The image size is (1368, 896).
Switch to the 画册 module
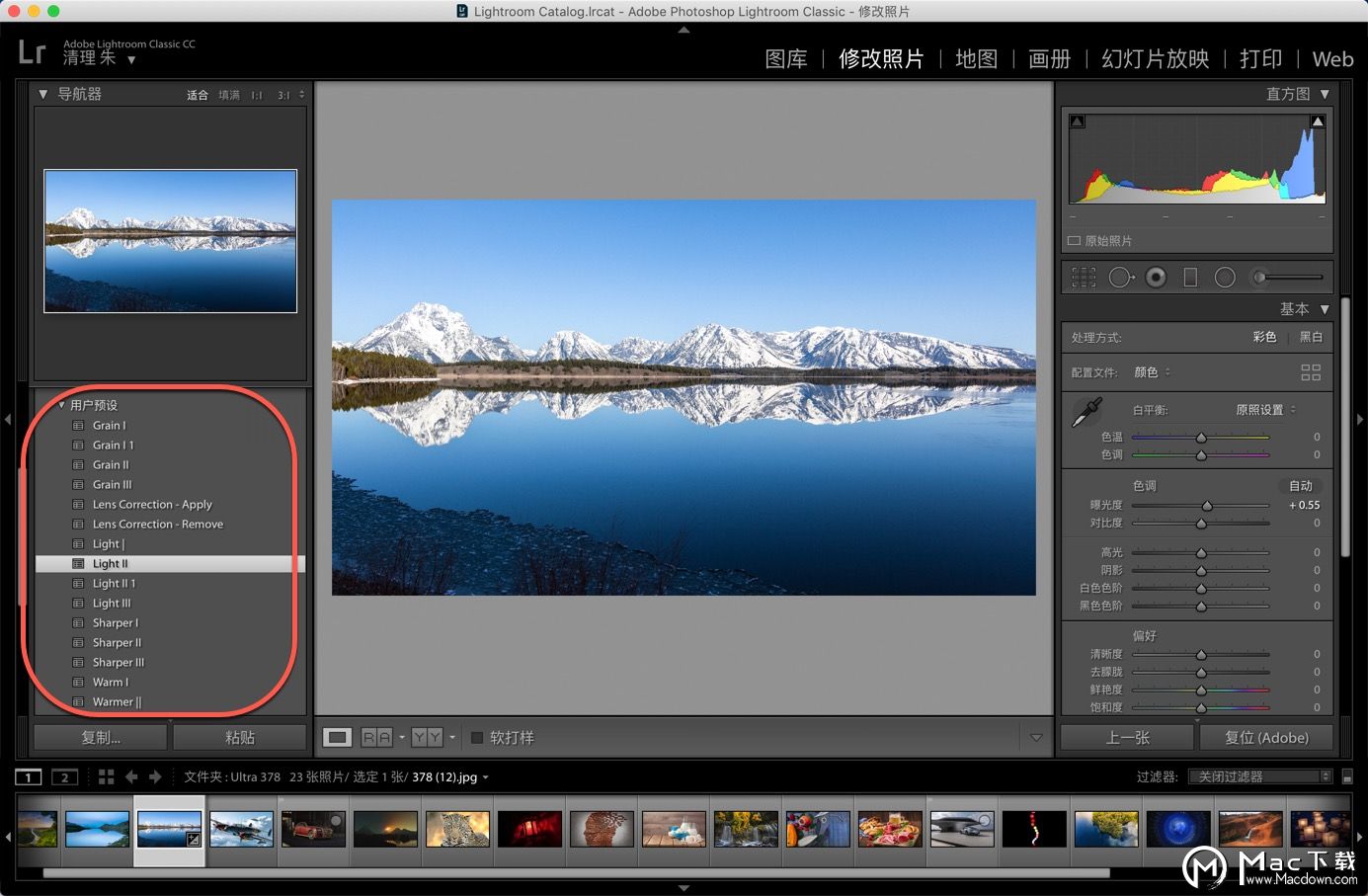[x=1049, y=59]
